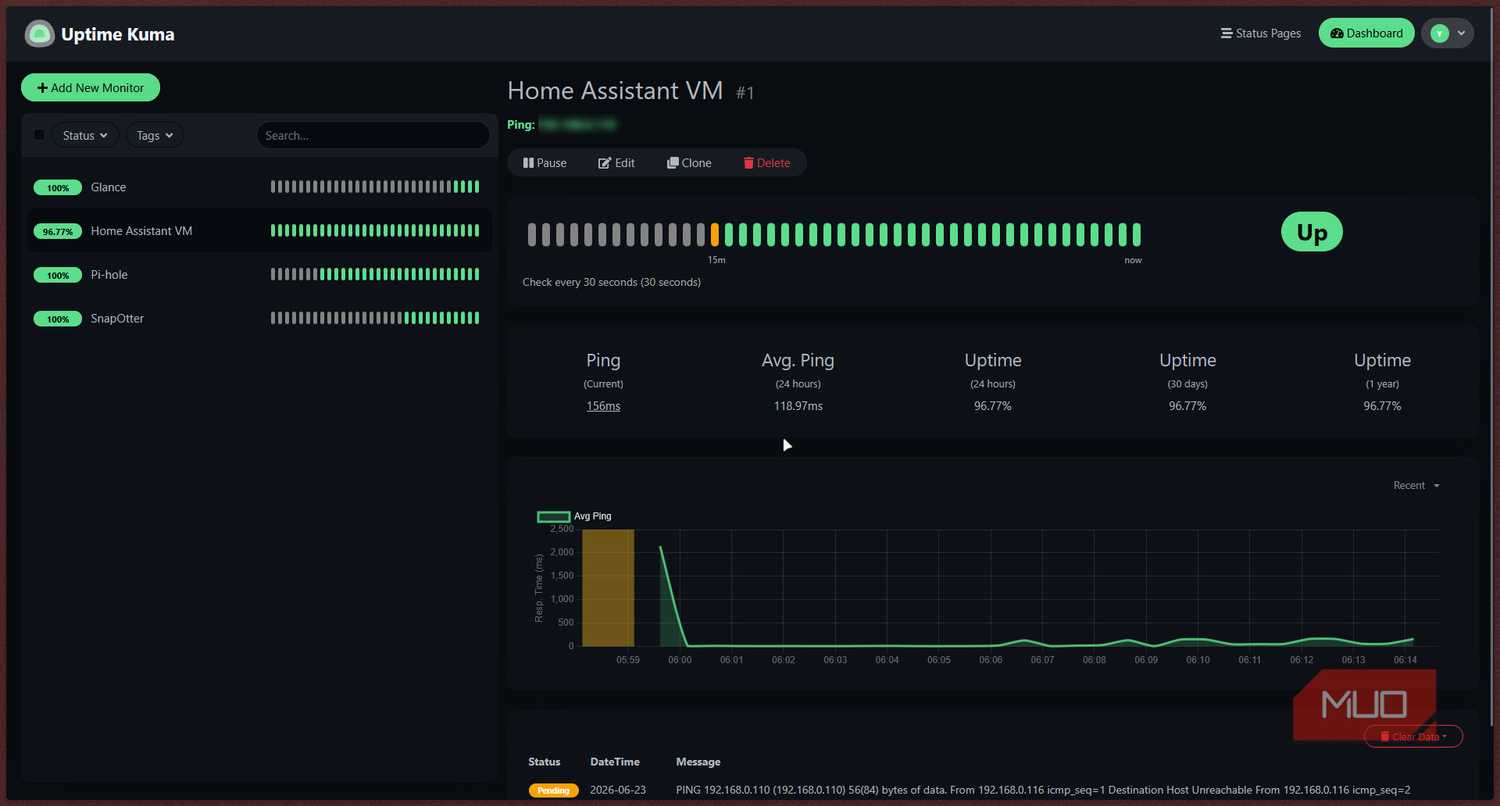Click the SnapOtter heartbeat bar in the list

tap(375, 319)
